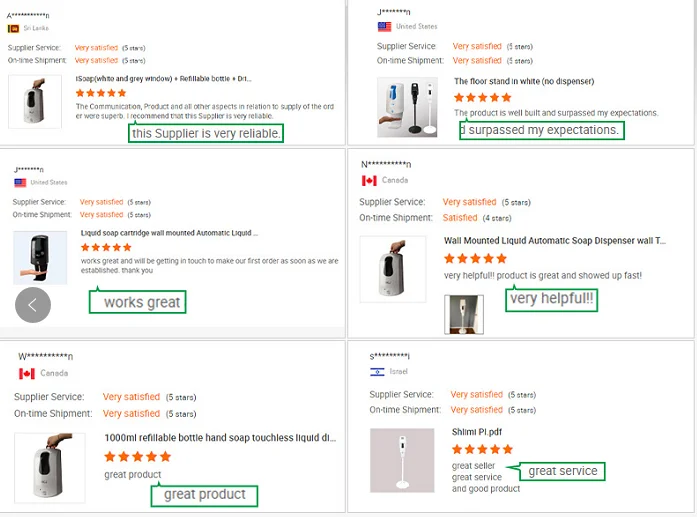
Task: Open Liquid soap cartridge wall mounted title
Action: point(169,233)
